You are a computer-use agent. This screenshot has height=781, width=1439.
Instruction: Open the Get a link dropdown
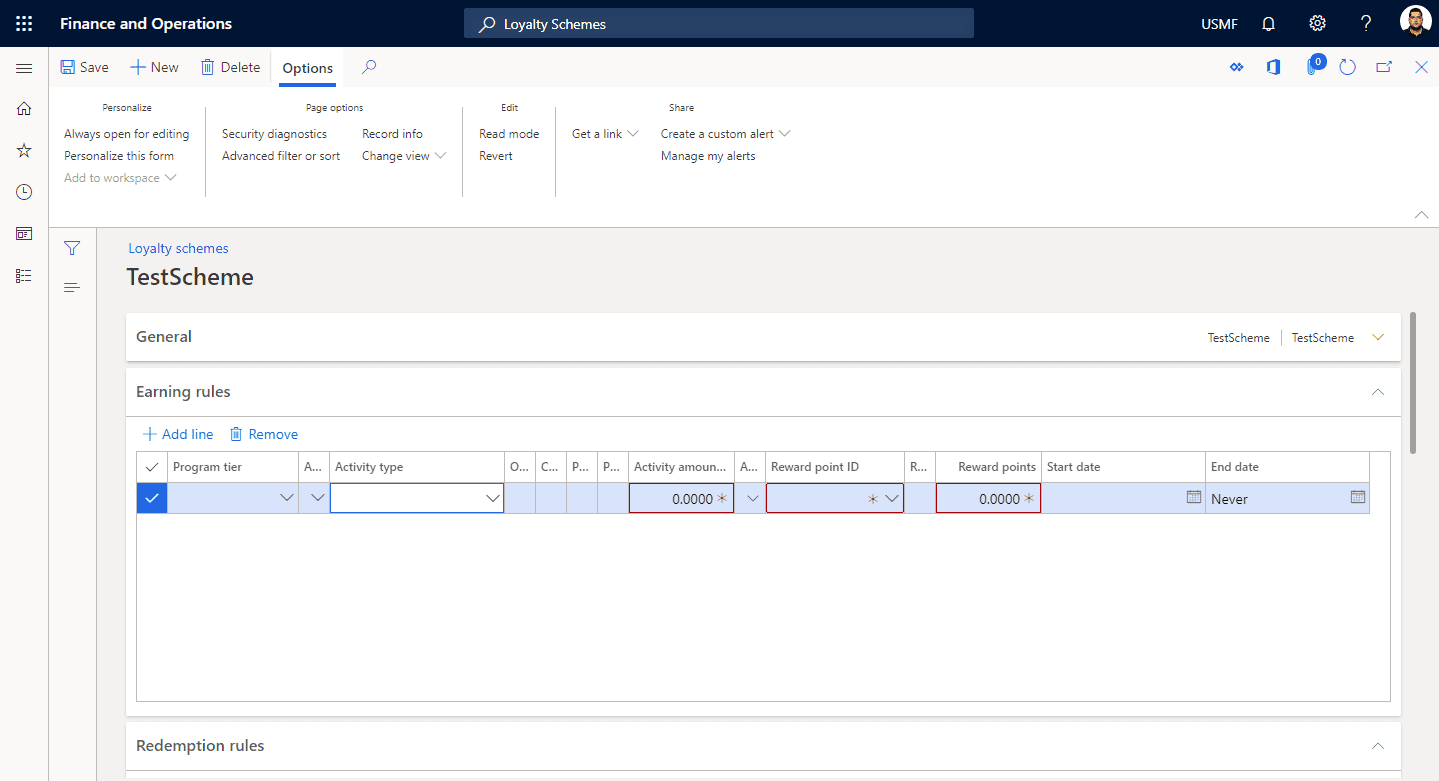coord(605,134)
